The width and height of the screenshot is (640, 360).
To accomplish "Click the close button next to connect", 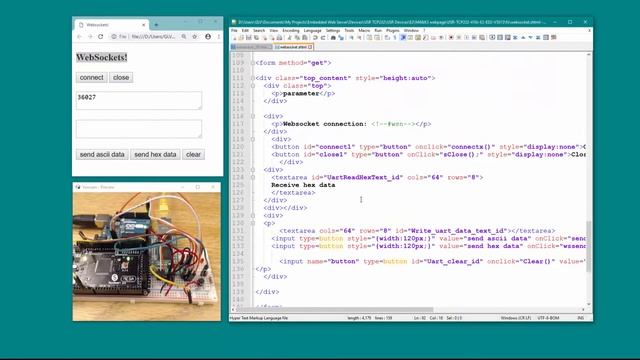I will pyautogui.click(x=121, y=78).
